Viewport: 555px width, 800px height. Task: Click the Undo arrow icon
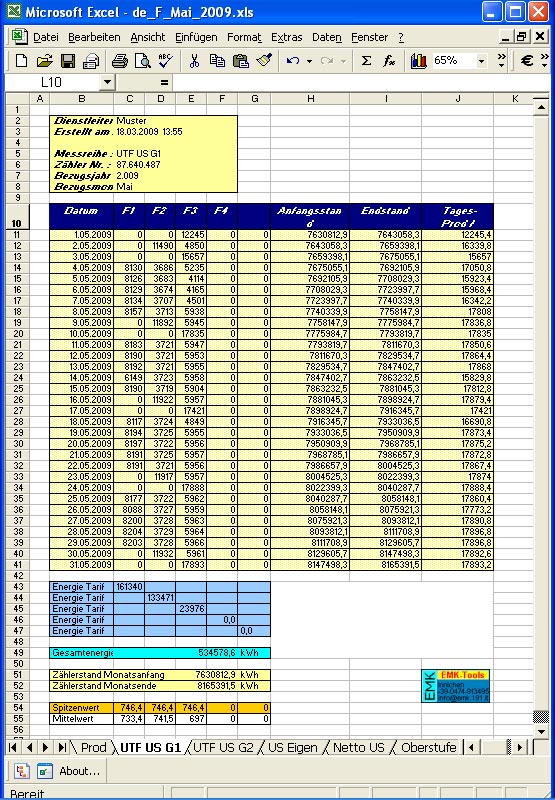(x=293, y=61)
